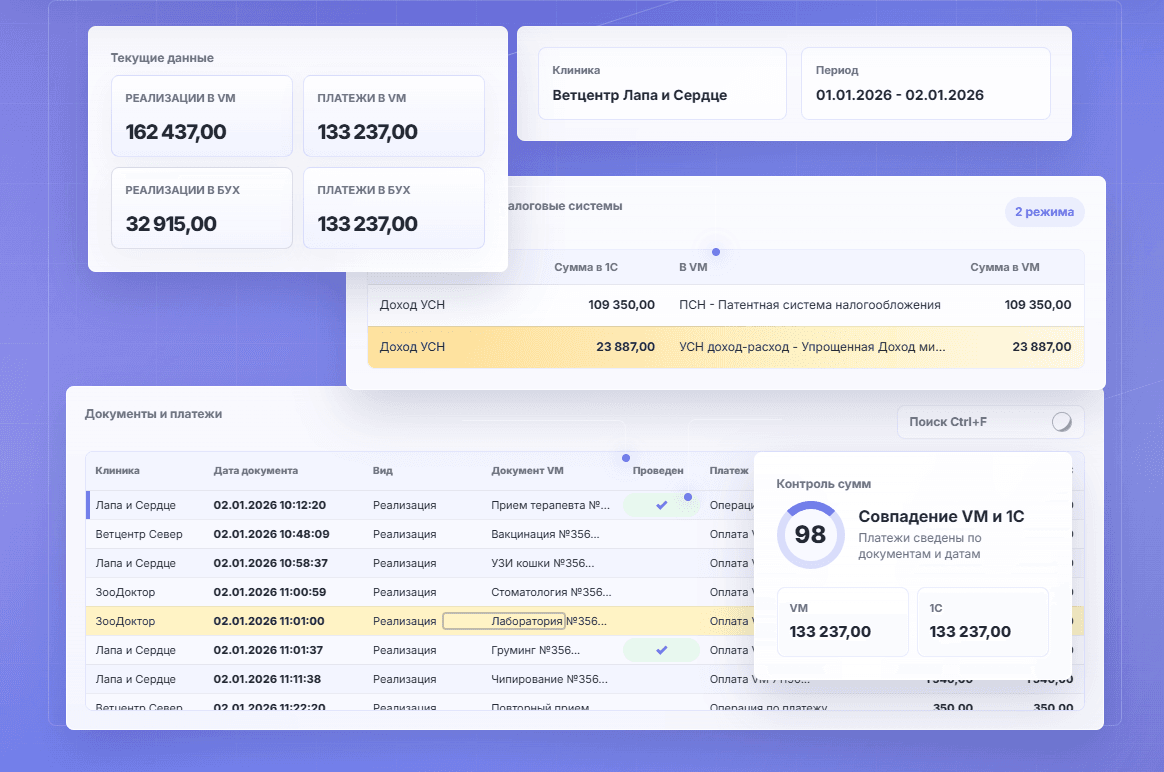Open the Реализации в БУХ card
This screenshot has height=772, width=1164.
[x=202, y=208]
